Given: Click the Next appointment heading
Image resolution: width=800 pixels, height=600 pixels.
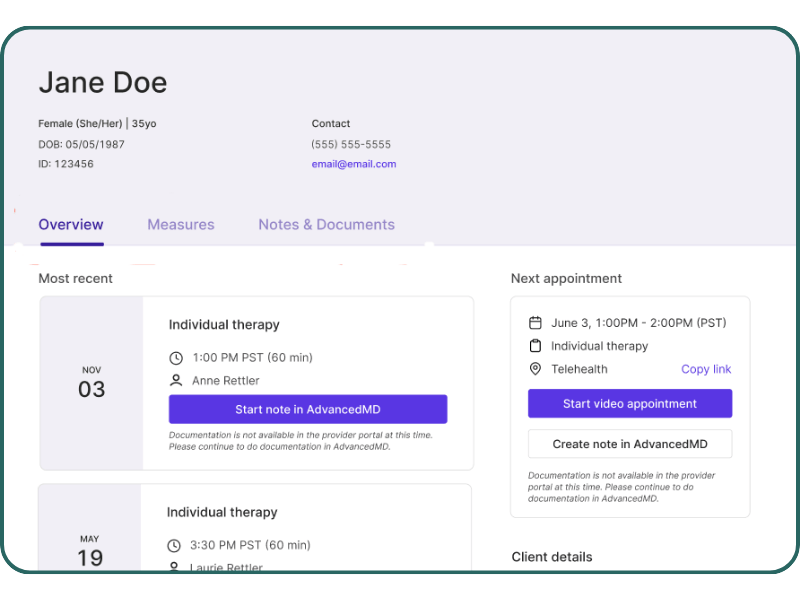Looking at the screenshot, I should coord(566,279).
